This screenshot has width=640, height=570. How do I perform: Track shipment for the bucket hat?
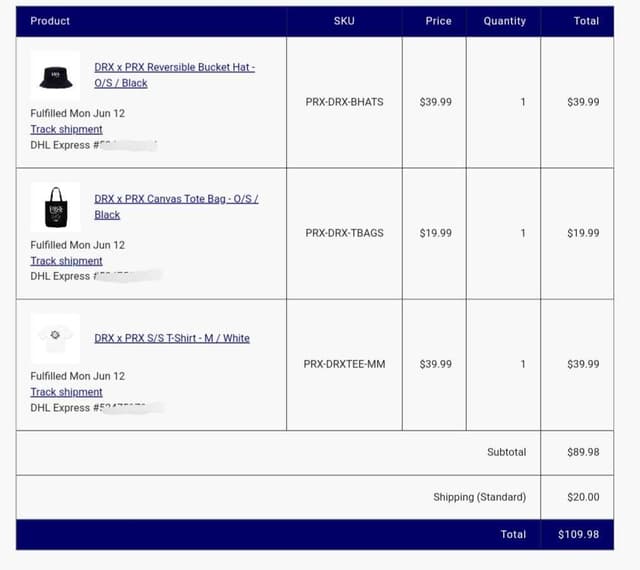pyautogui.click(x=66, y=129)
